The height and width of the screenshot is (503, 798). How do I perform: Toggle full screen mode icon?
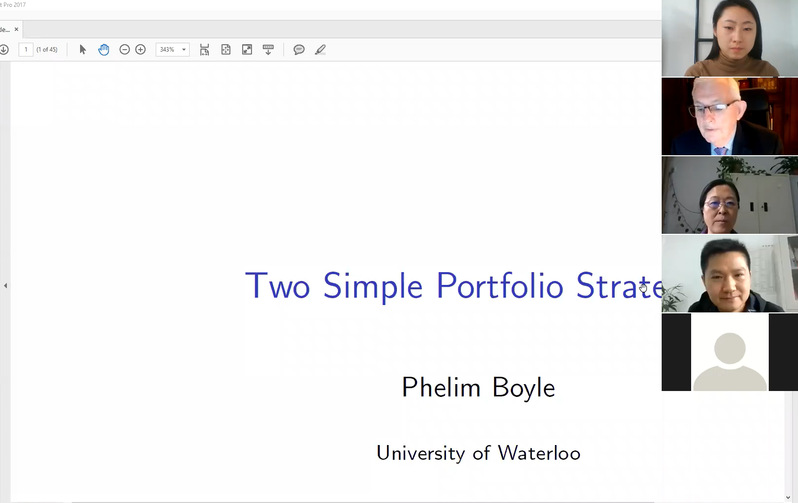tap(247, 49)
